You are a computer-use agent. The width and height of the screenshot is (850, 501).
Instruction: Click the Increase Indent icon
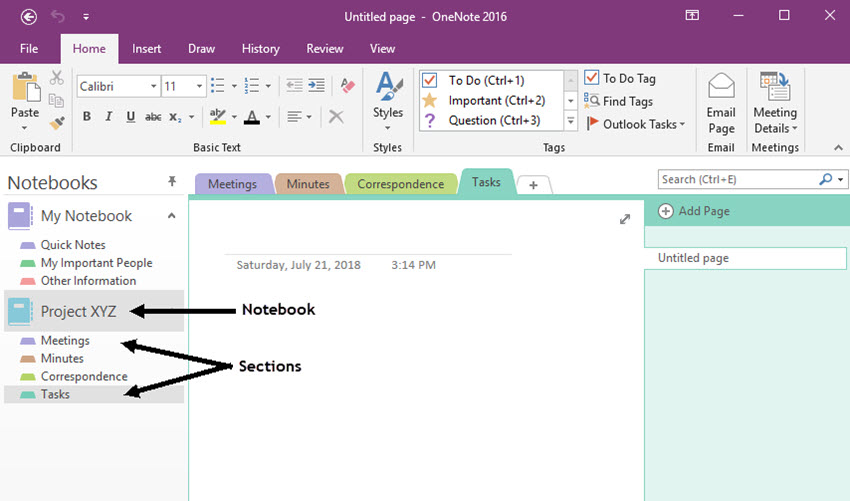pyautogui.click(x=316, y=85)
